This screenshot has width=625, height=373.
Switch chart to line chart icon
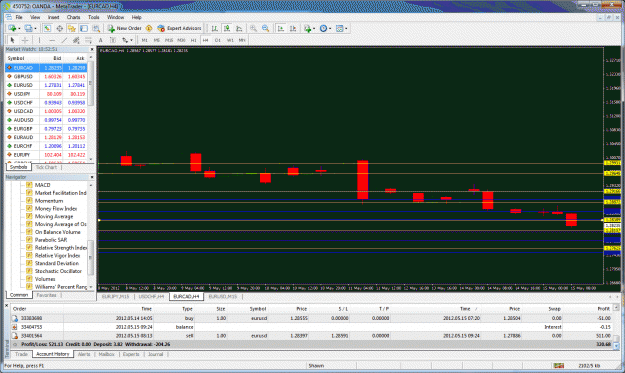(239, 28)
